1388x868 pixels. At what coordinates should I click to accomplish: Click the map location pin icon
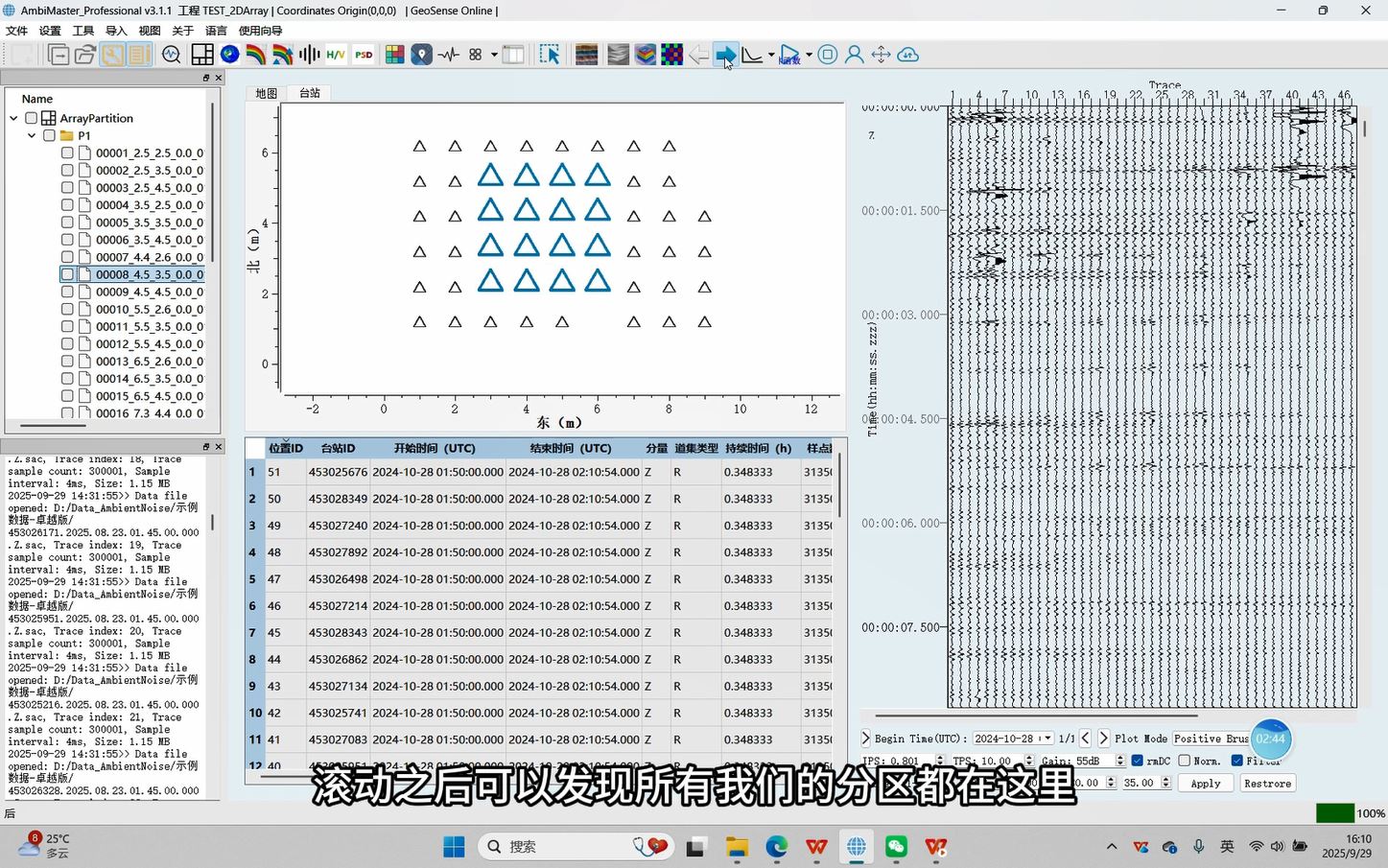(421, 55)
